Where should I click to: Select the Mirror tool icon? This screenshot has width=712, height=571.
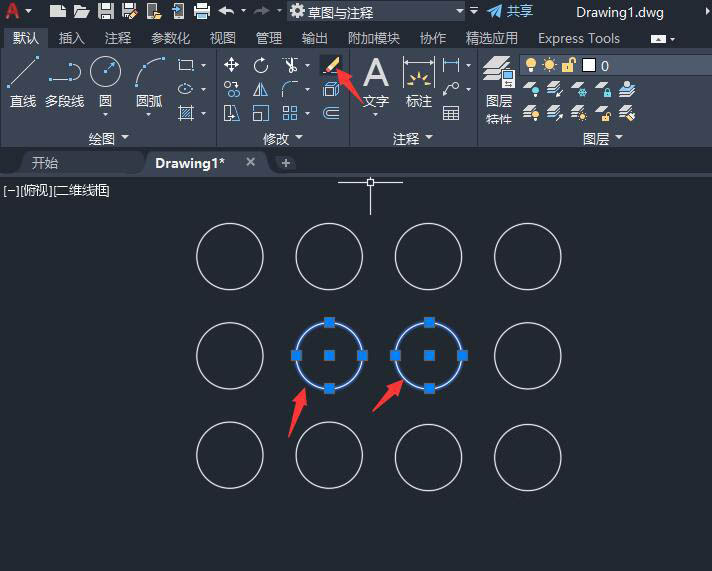pos(261,89)
